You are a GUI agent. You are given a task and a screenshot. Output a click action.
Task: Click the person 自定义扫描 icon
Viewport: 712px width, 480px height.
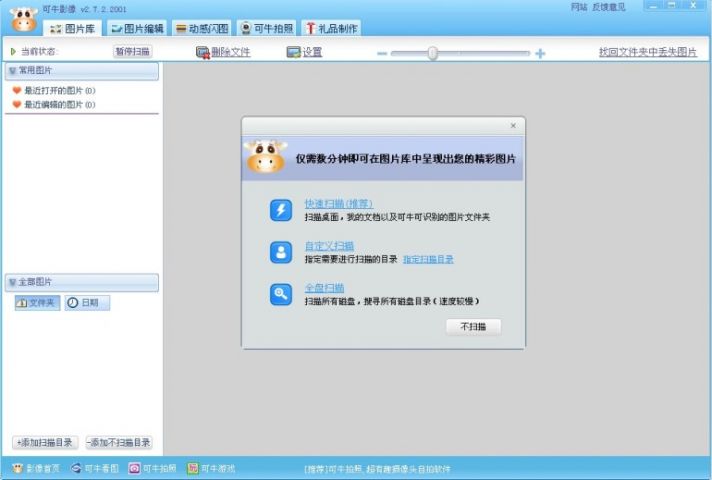pyautogui.click(x=281, y=252)
